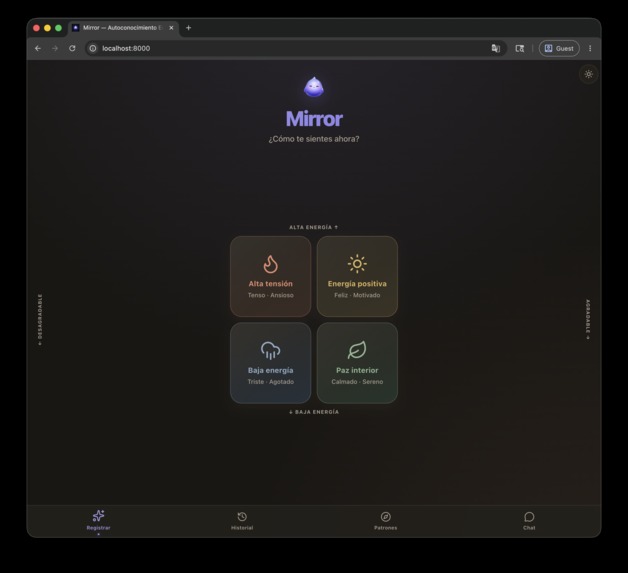This screenshot has height=573, width=628.
Task: Click the Mirror mascot logo
Action: coord(314,87)
